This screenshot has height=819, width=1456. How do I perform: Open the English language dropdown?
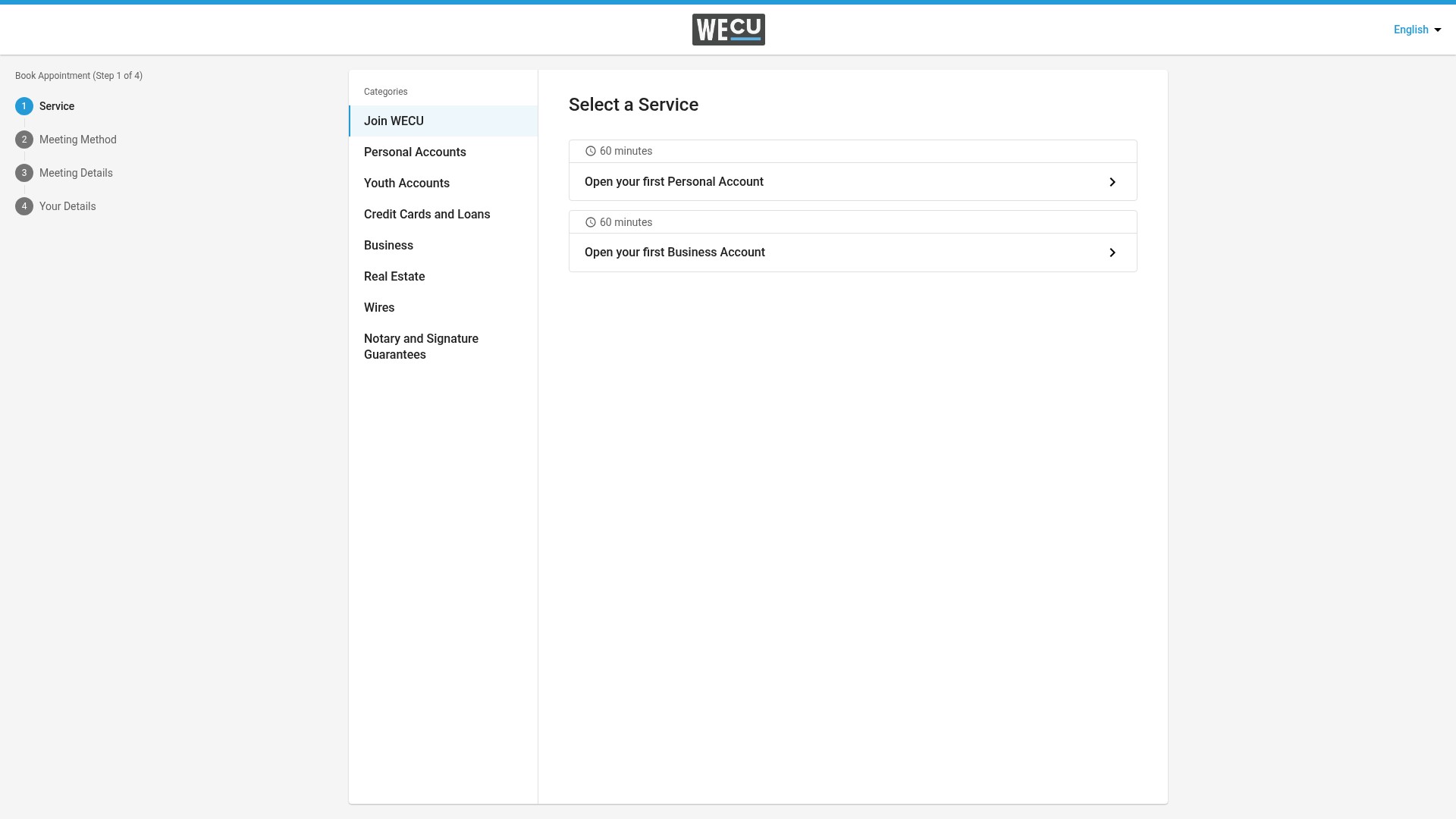[1417, 30]
